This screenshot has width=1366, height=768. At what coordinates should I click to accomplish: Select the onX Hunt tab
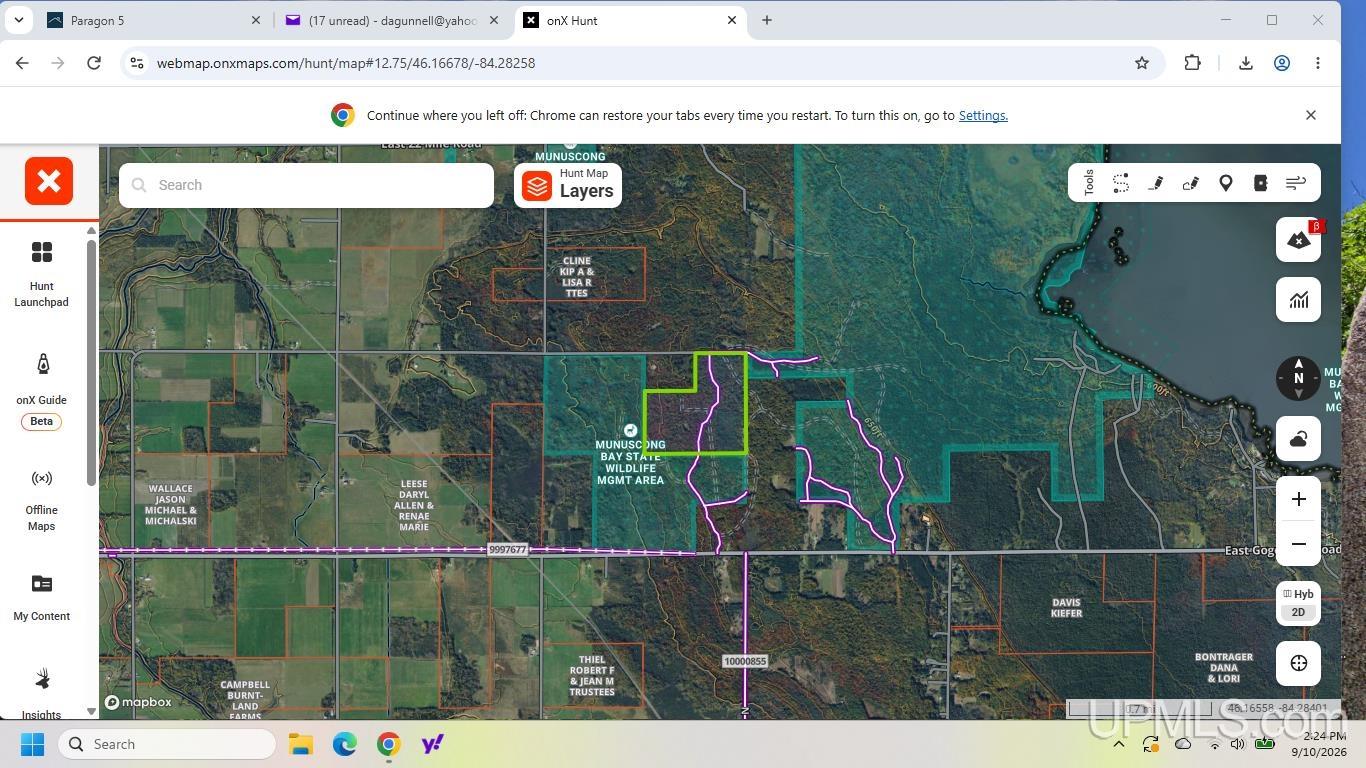click(630, 20)
